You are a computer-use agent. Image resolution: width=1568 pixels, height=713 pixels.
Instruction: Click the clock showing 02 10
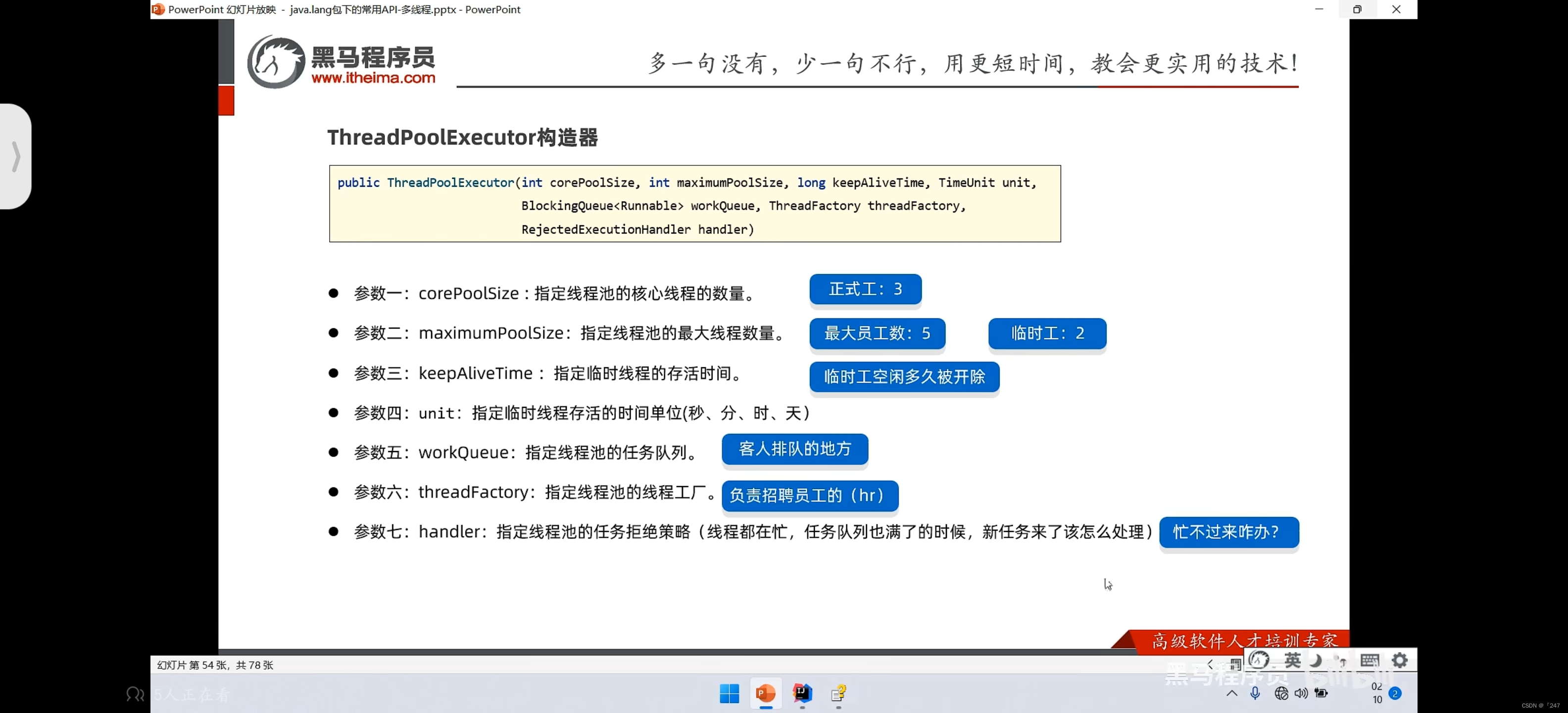[x=1377, y=693]
